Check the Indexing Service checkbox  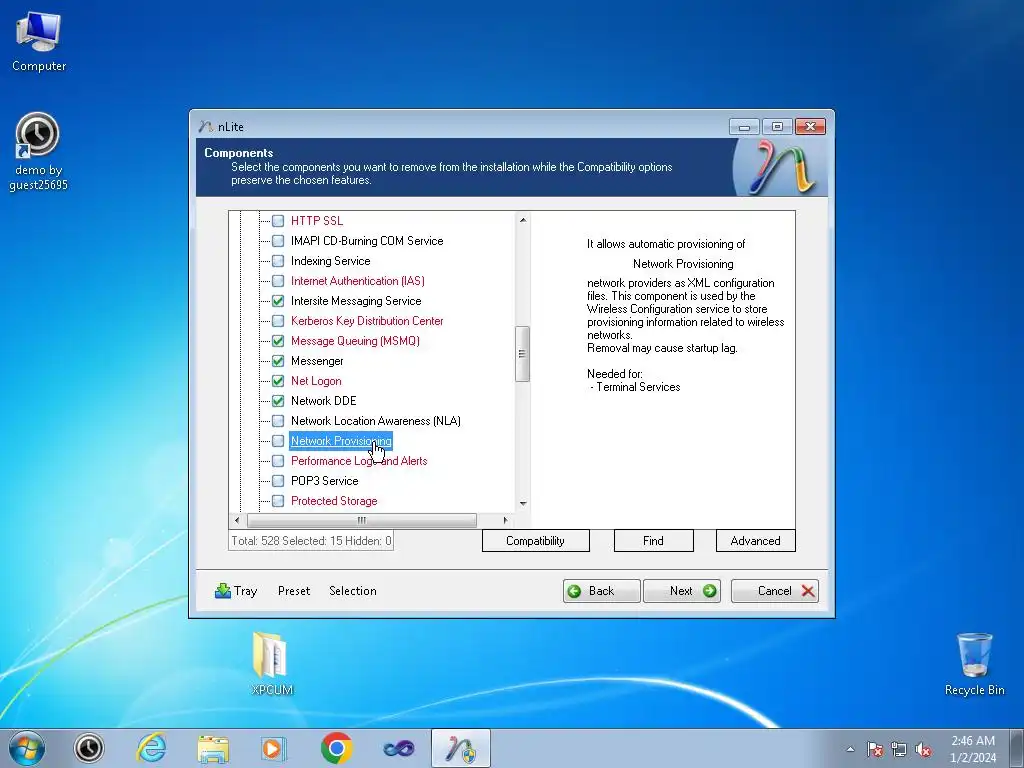(278, 261)
